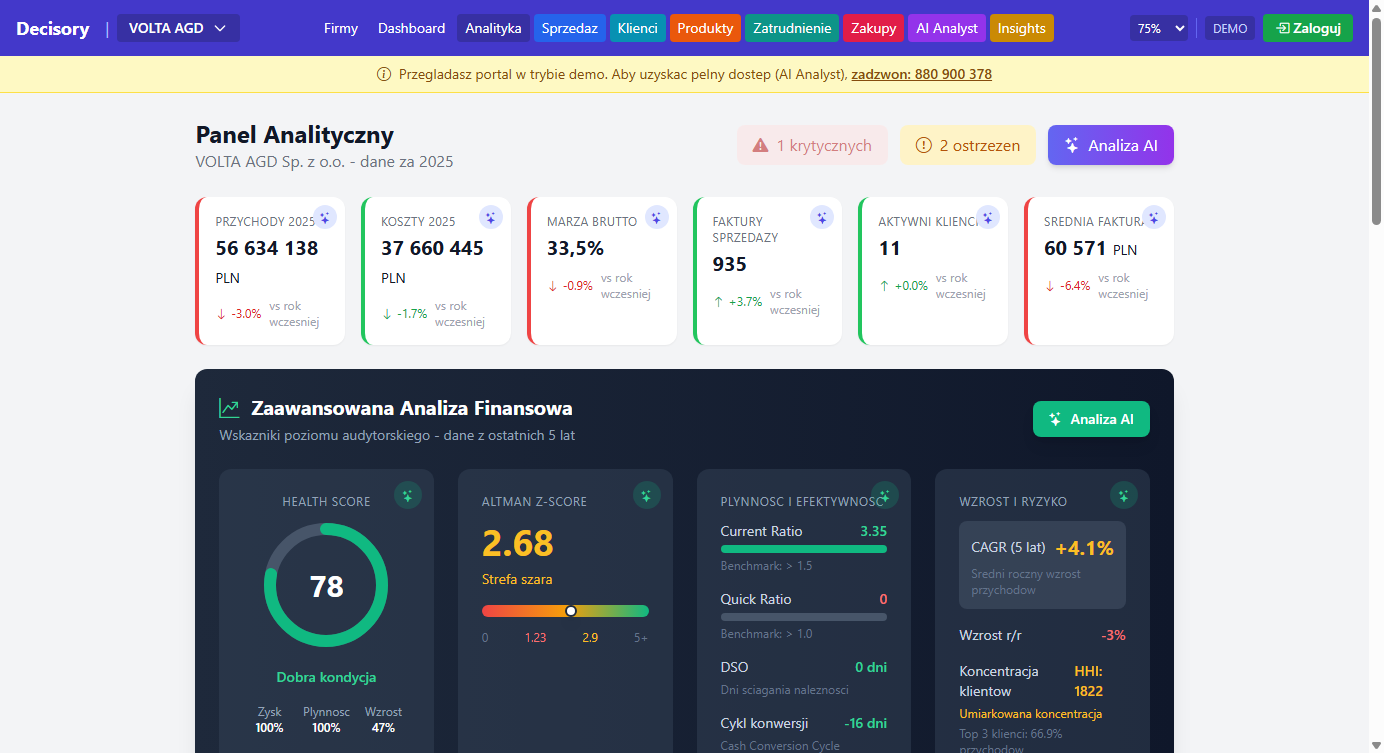Viewport: 1384px width, 753px height.
Task: Switch to the Sprzedaz tab
Action: point(570,28)
